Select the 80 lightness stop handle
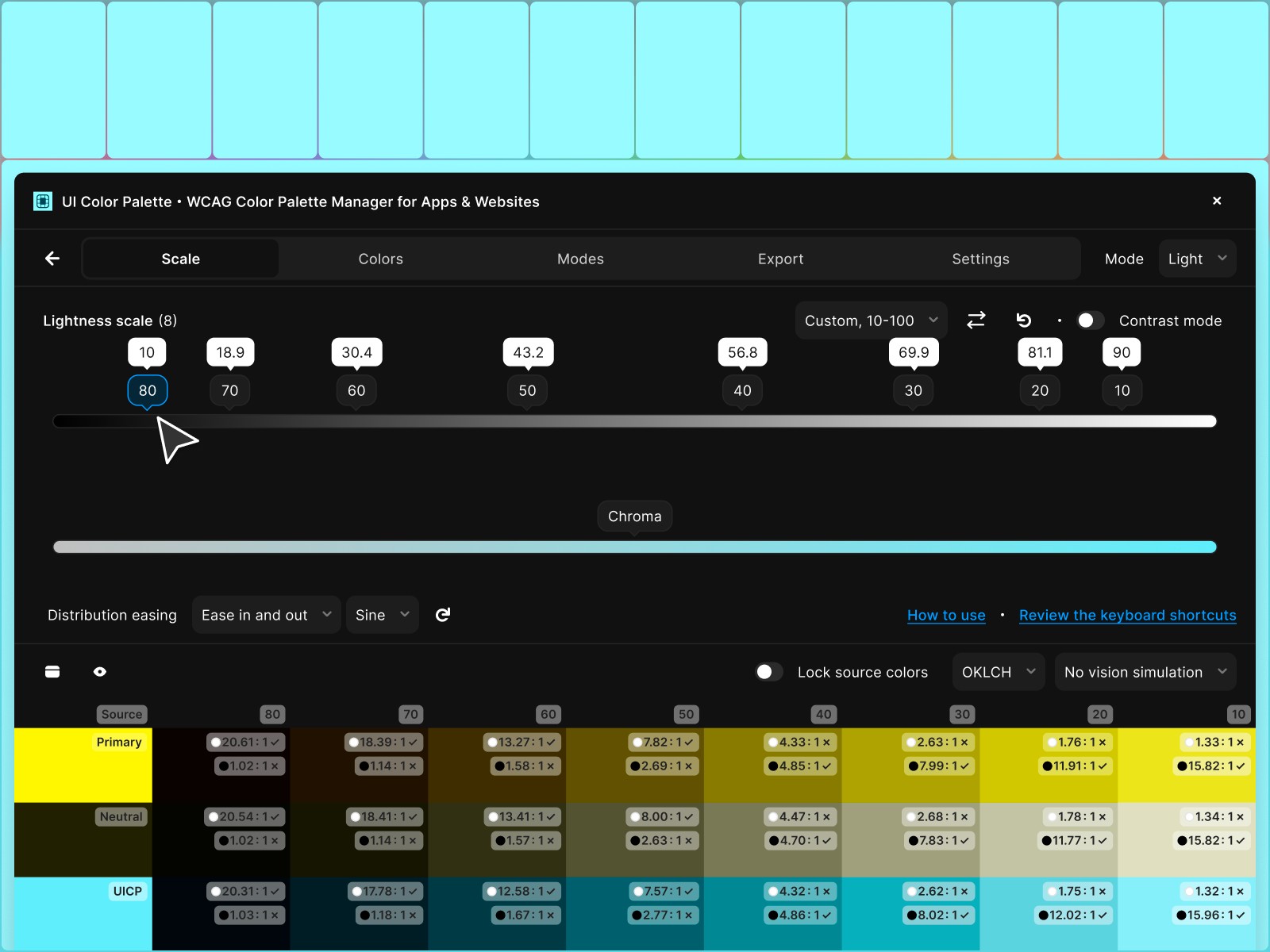1270x952 pixels. tap(147, 390)
